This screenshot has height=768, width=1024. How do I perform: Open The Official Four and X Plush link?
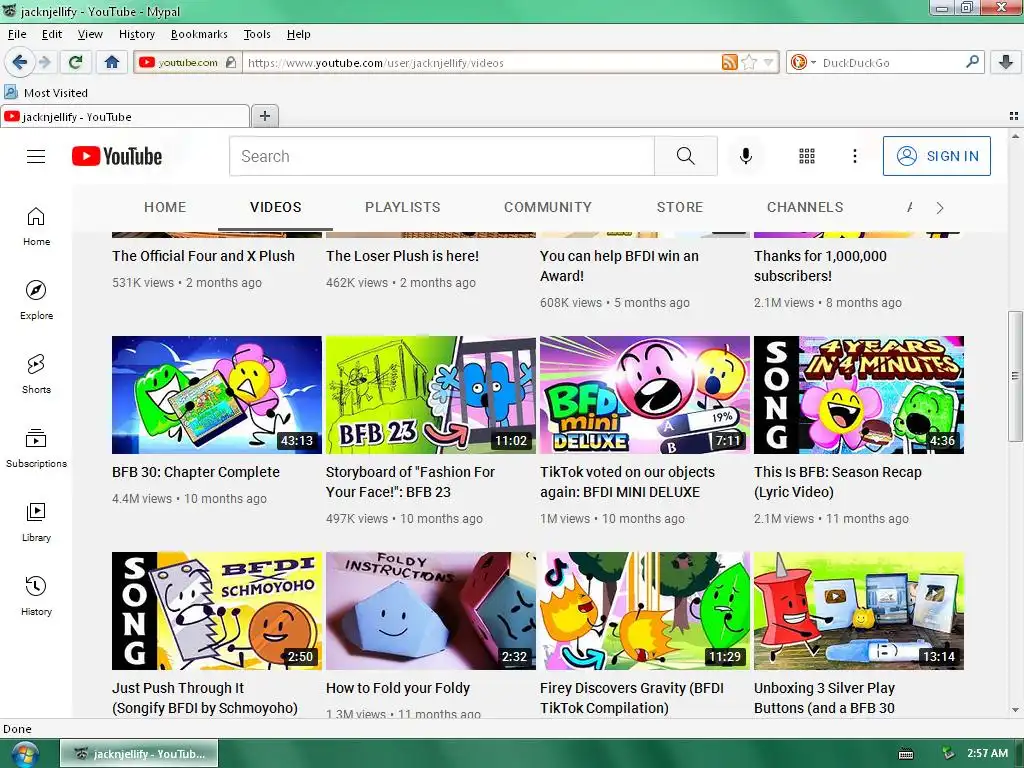(203, 256)
